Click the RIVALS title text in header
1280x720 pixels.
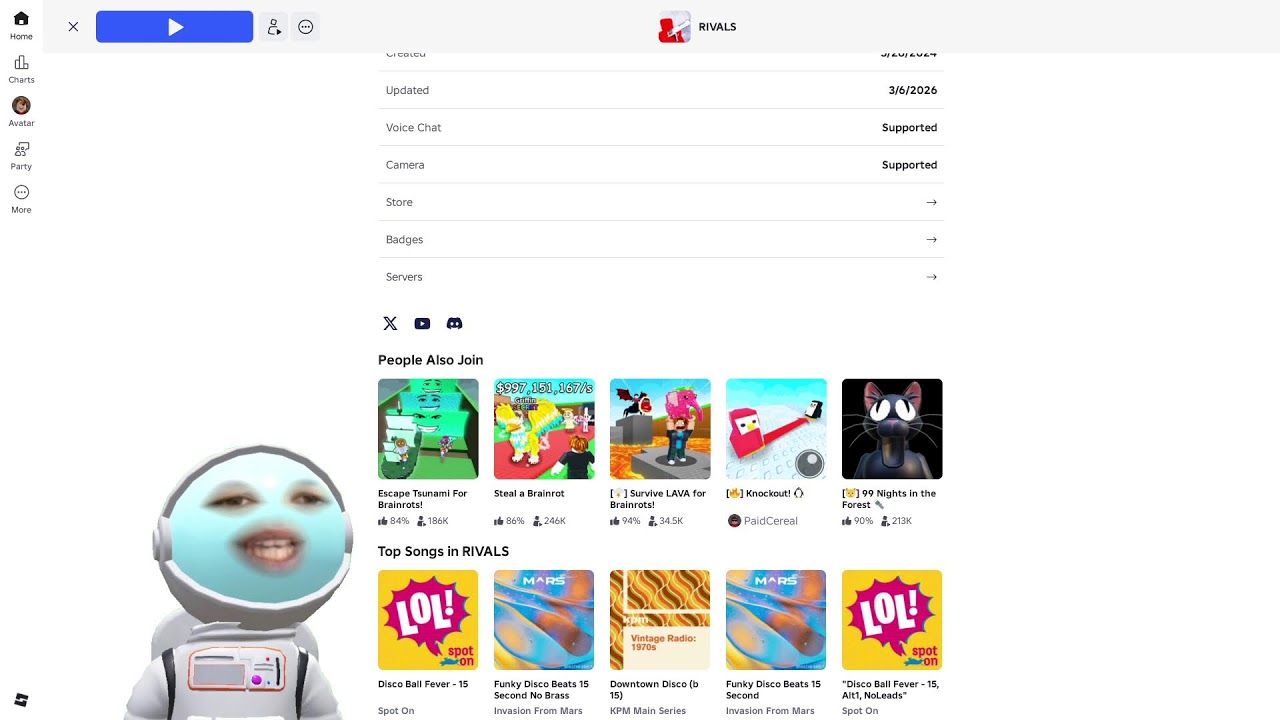pyautogui.click(x=717, y=27)
